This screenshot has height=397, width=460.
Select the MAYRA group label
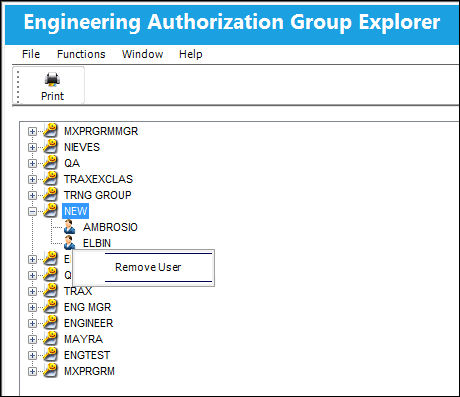coord(83,339)
